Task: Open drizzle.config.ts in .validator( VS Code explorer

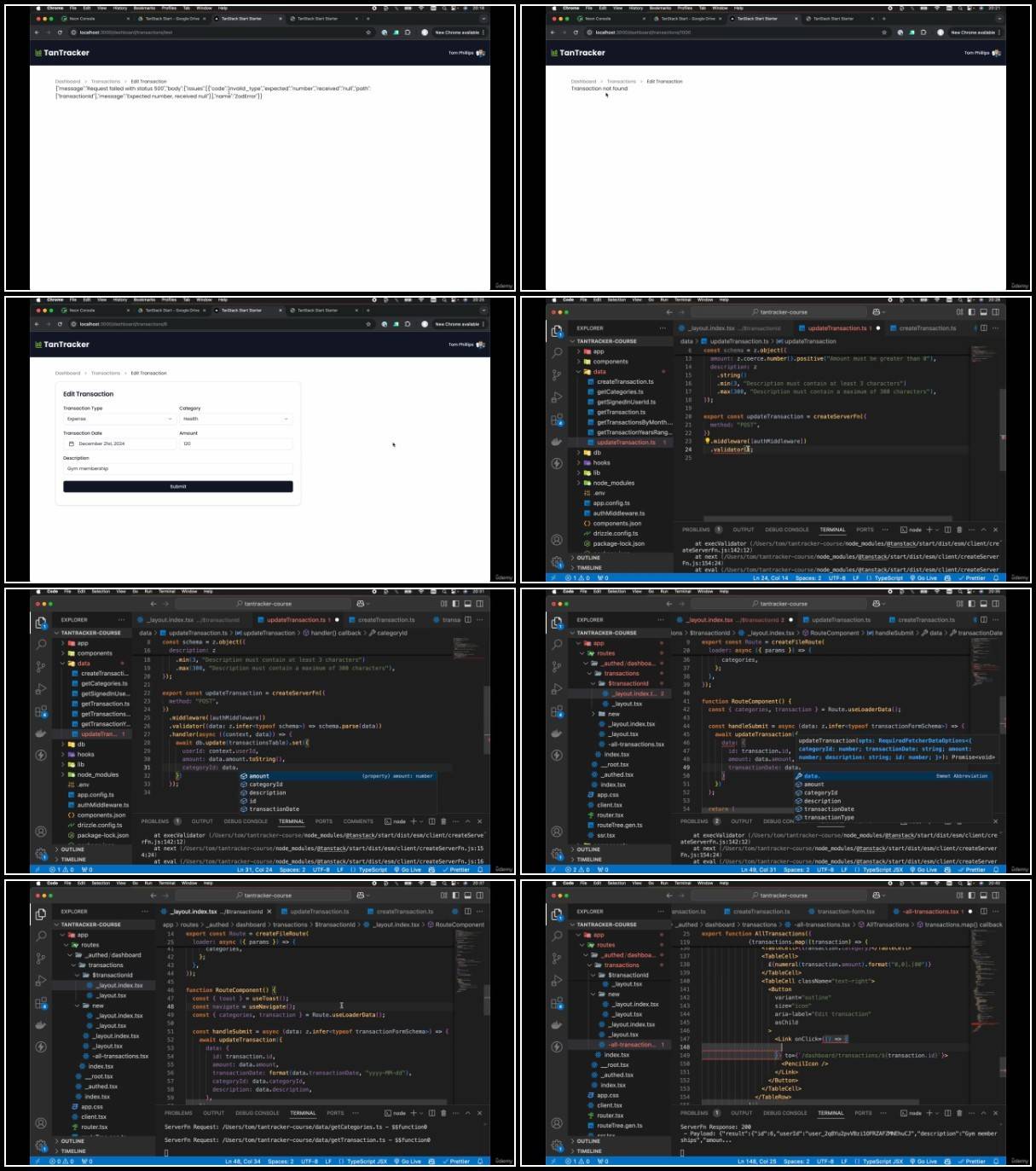Action: tap(616, 533)
